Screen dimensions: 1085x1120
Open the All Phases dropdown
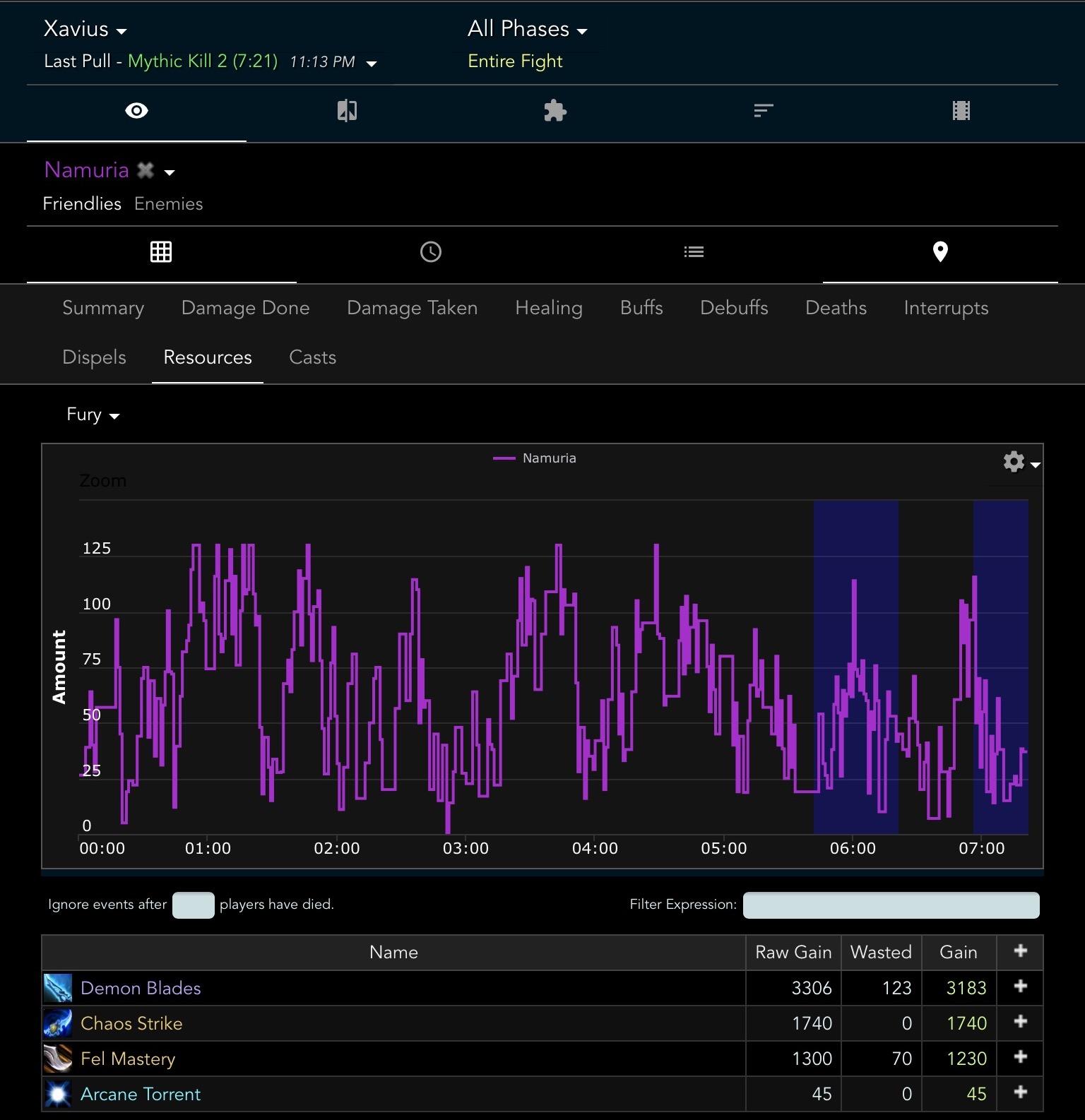pyautogui.click(x=527, y=29)
